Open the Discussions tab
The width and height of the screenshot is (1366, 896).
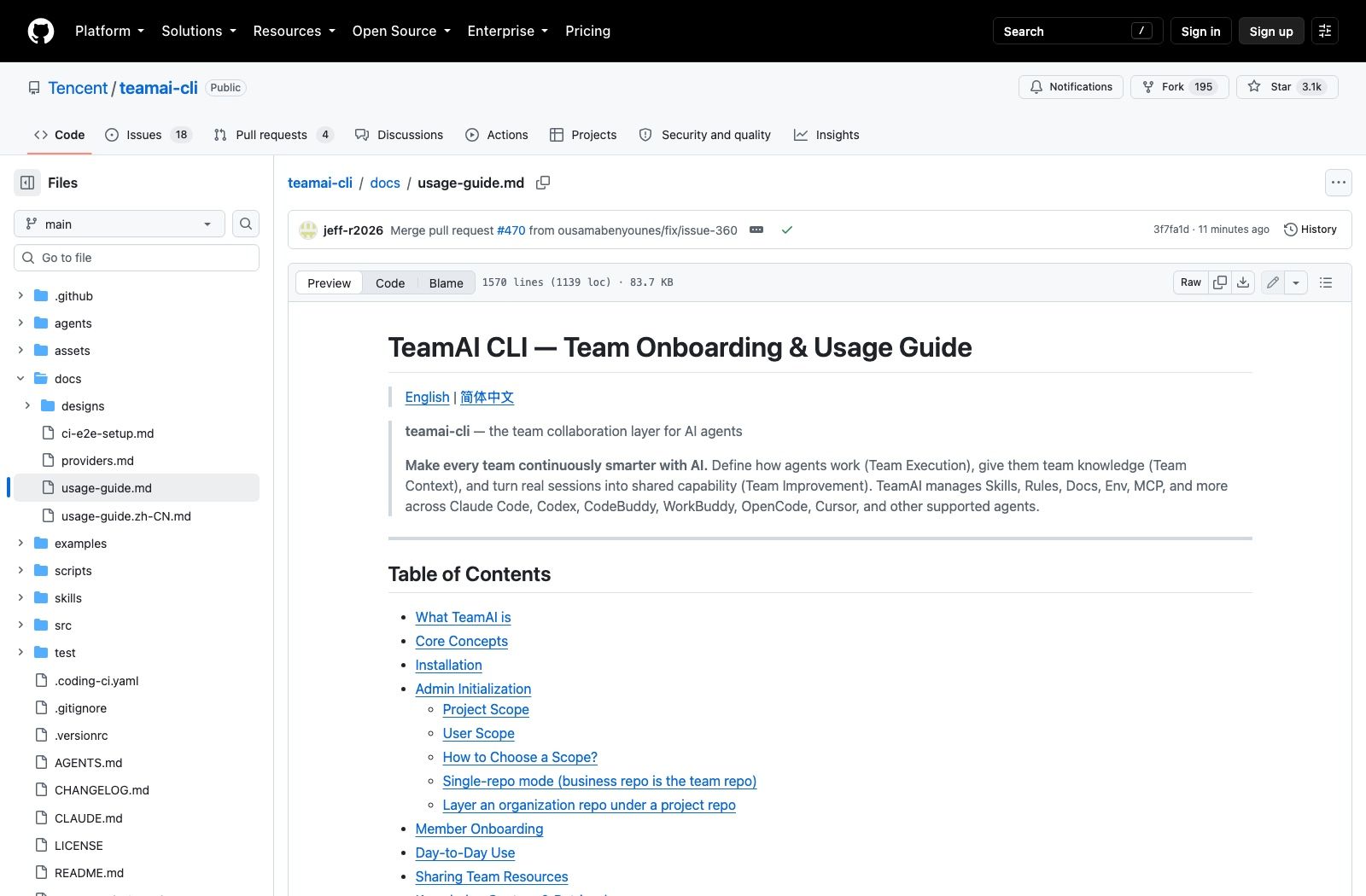click(399, 135)
